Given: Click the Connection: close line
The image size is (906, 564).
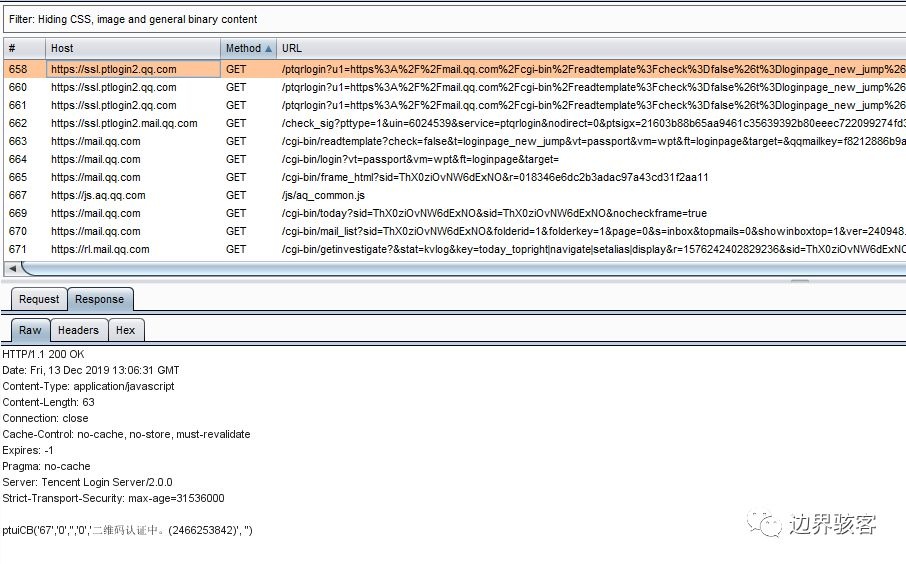Looking at the screenshot, I should tap(46, 418).
